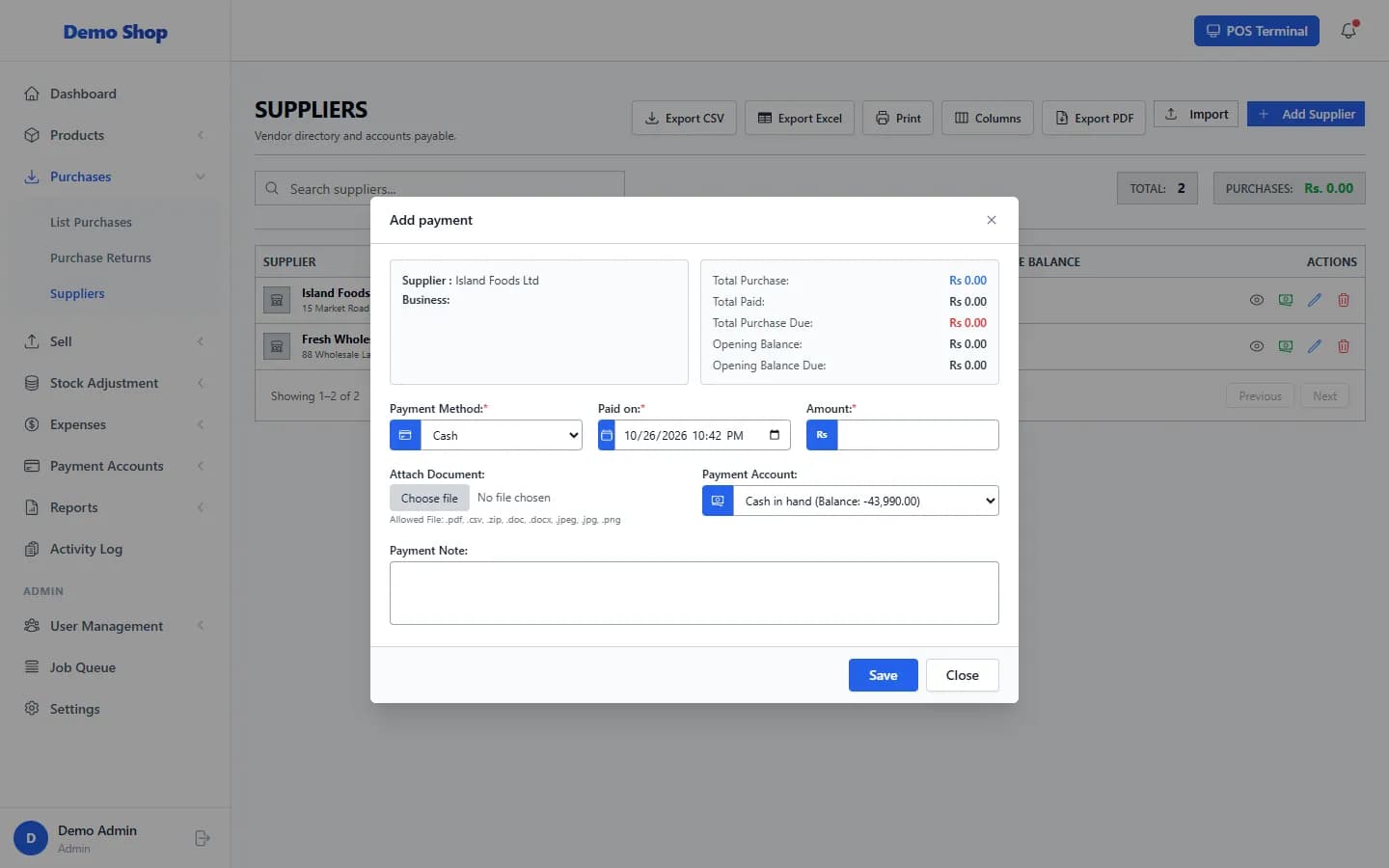Click the Export PDF button
The image size is (1389, 868).
tap(1094, 118)
